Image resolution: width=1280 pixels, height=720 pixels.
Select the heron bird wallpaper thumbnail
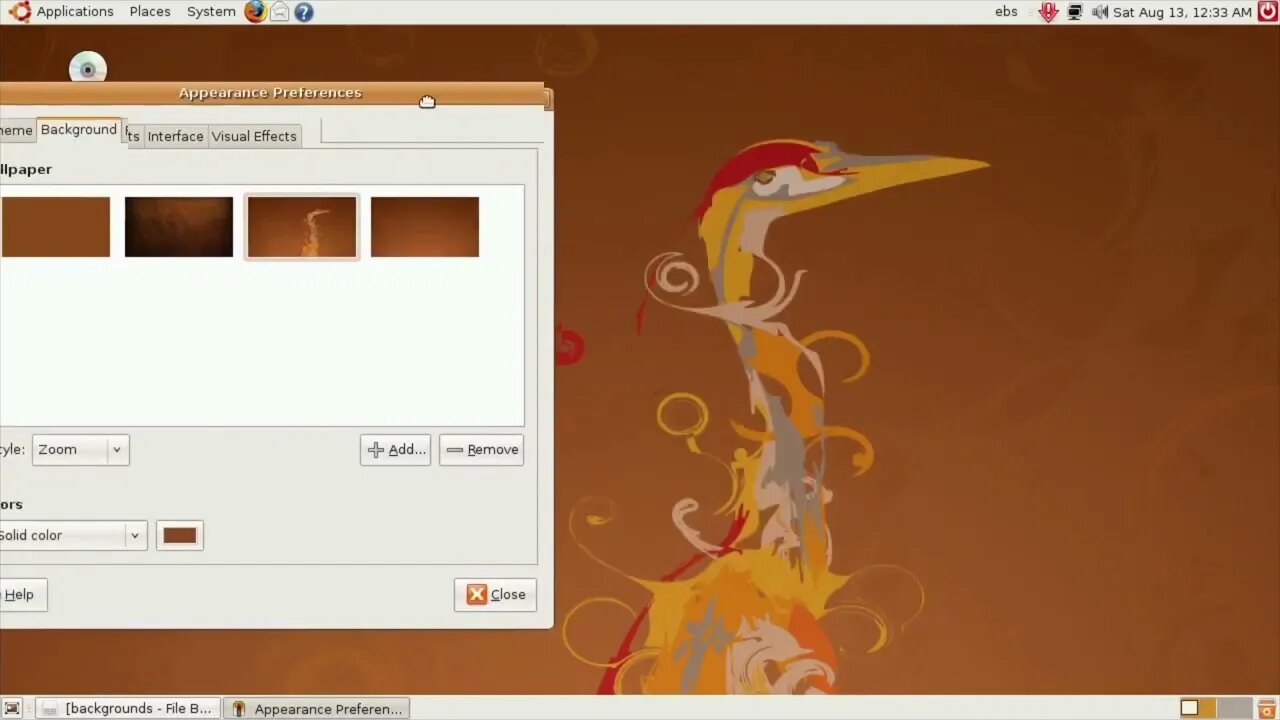302,227
